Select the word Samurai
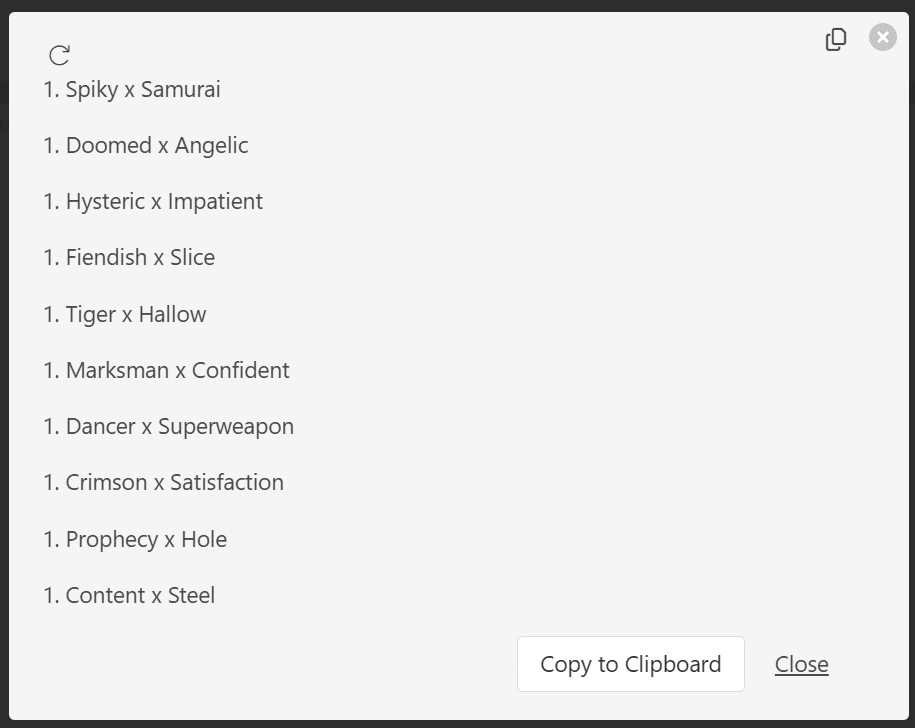The width and height of the screenshot is (915, 728). pos(180,89)
